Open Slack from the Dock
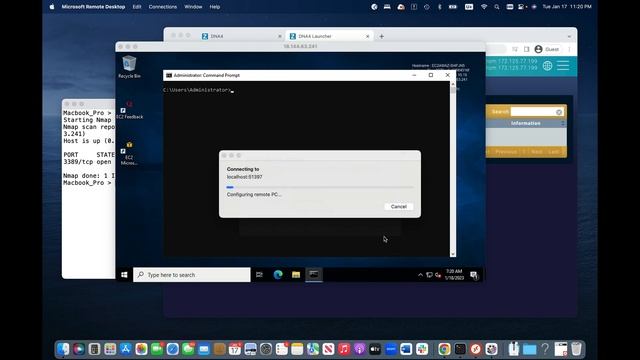Image resolution: width=640 pixels, height=360 pixels. [422, 349]
